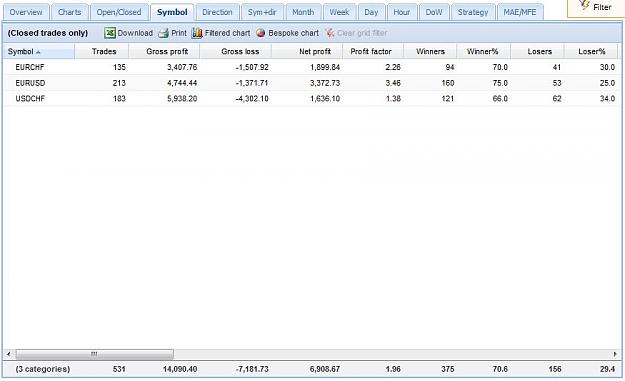Image resolution: width=625 pixels, height=381 pixels.
Task: Click EURUSD trades value 213
Action: [x=119, y=83]
